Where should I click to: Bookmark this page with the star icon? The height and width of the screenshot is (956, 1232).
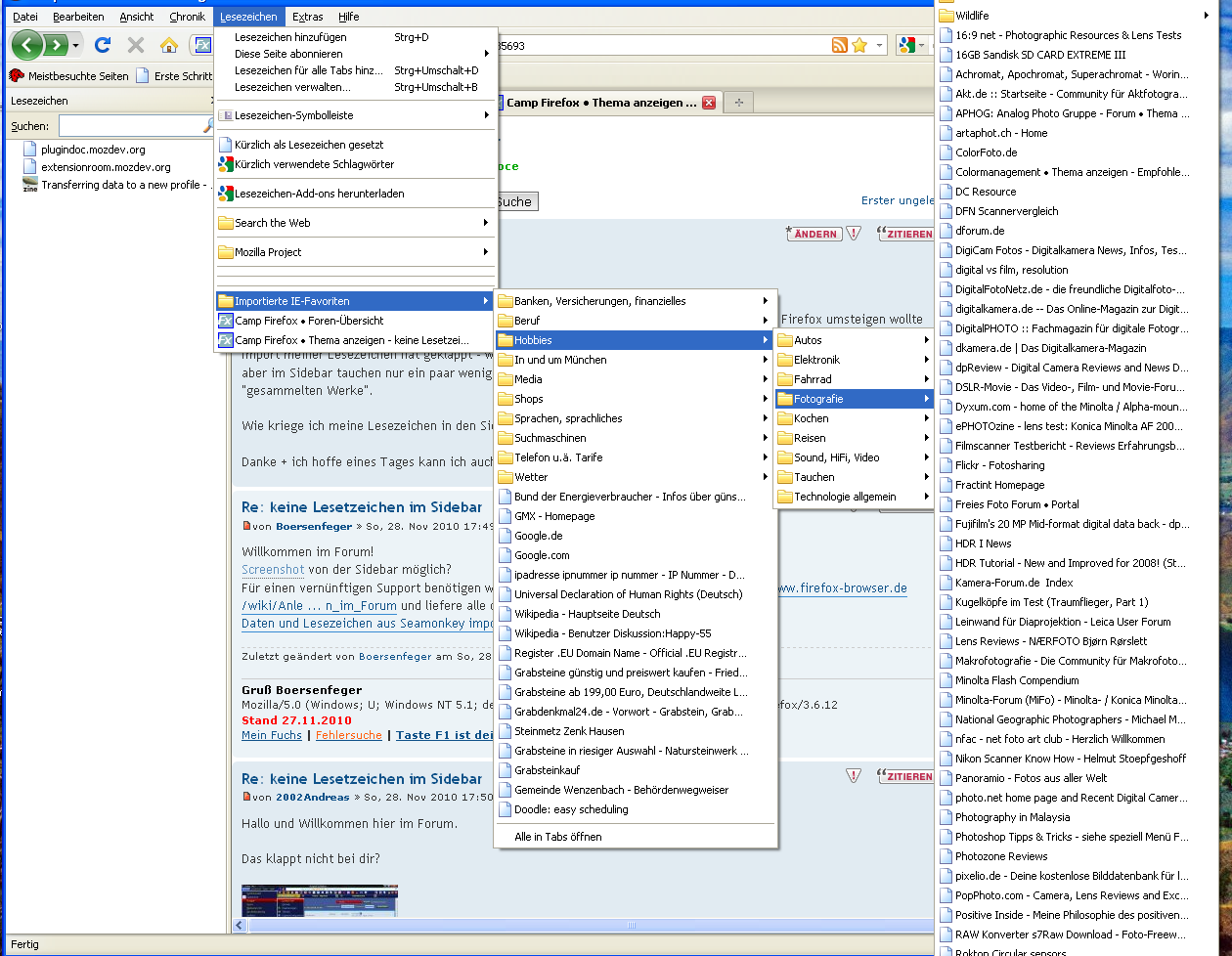[859, 45]
